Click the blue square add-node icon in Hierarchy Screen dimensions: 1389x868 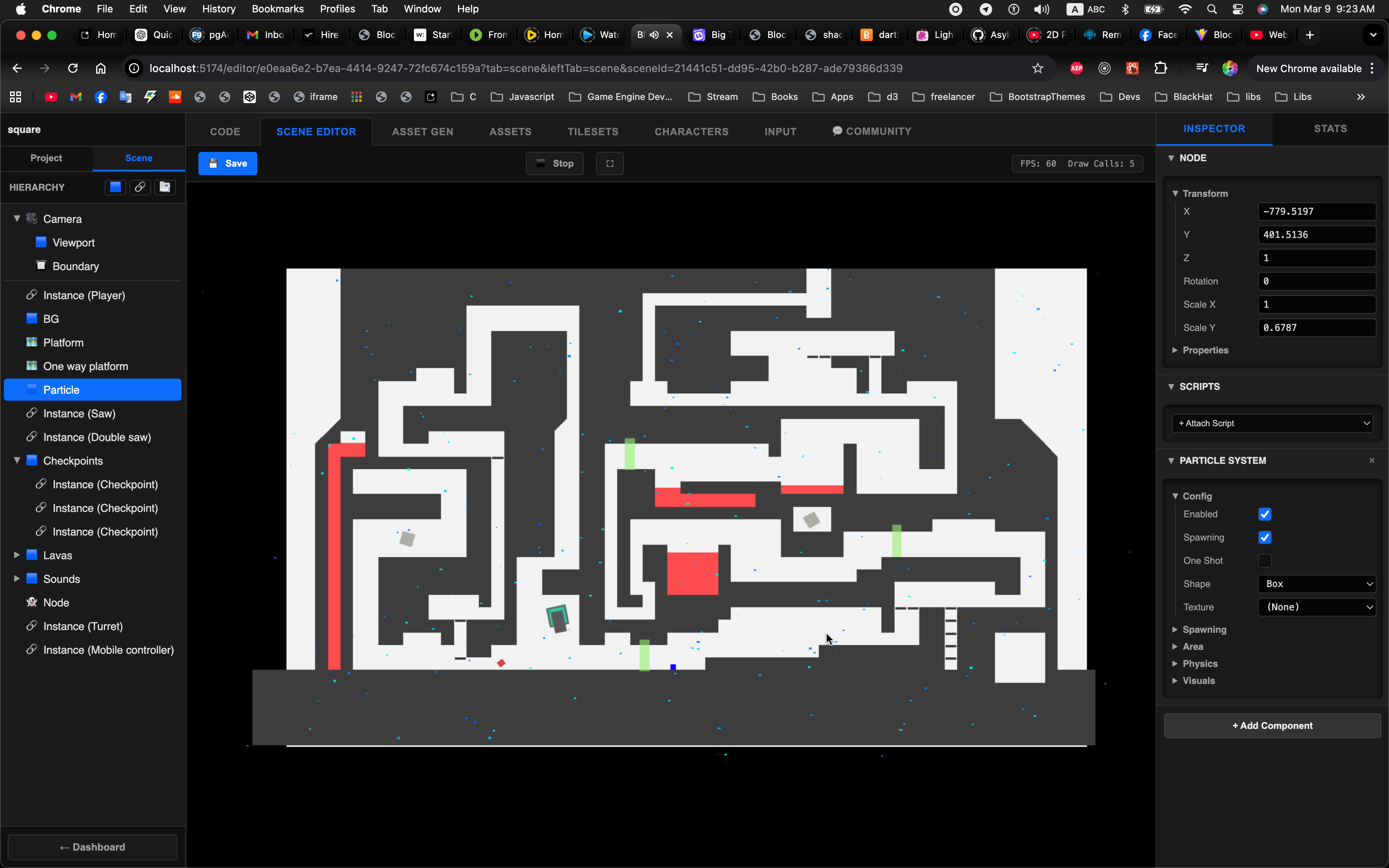click(x=115, y=187)
